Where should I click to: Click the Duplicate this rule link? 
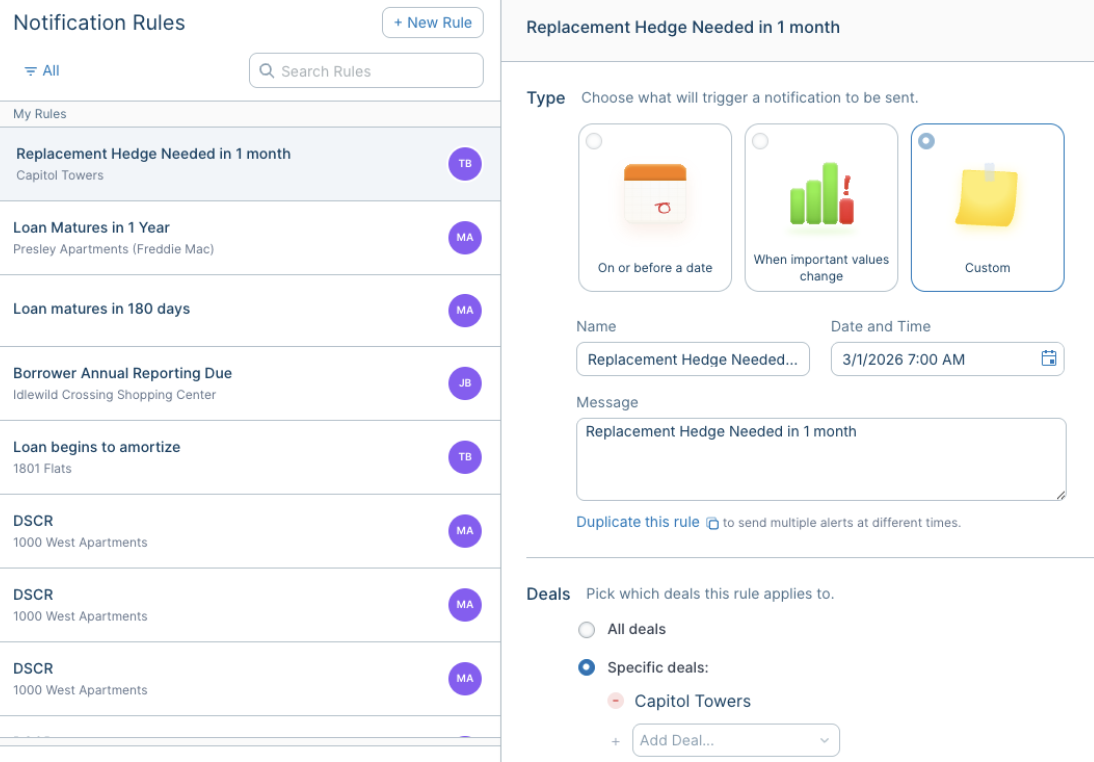pyautogui.click(x=637, y=522)
